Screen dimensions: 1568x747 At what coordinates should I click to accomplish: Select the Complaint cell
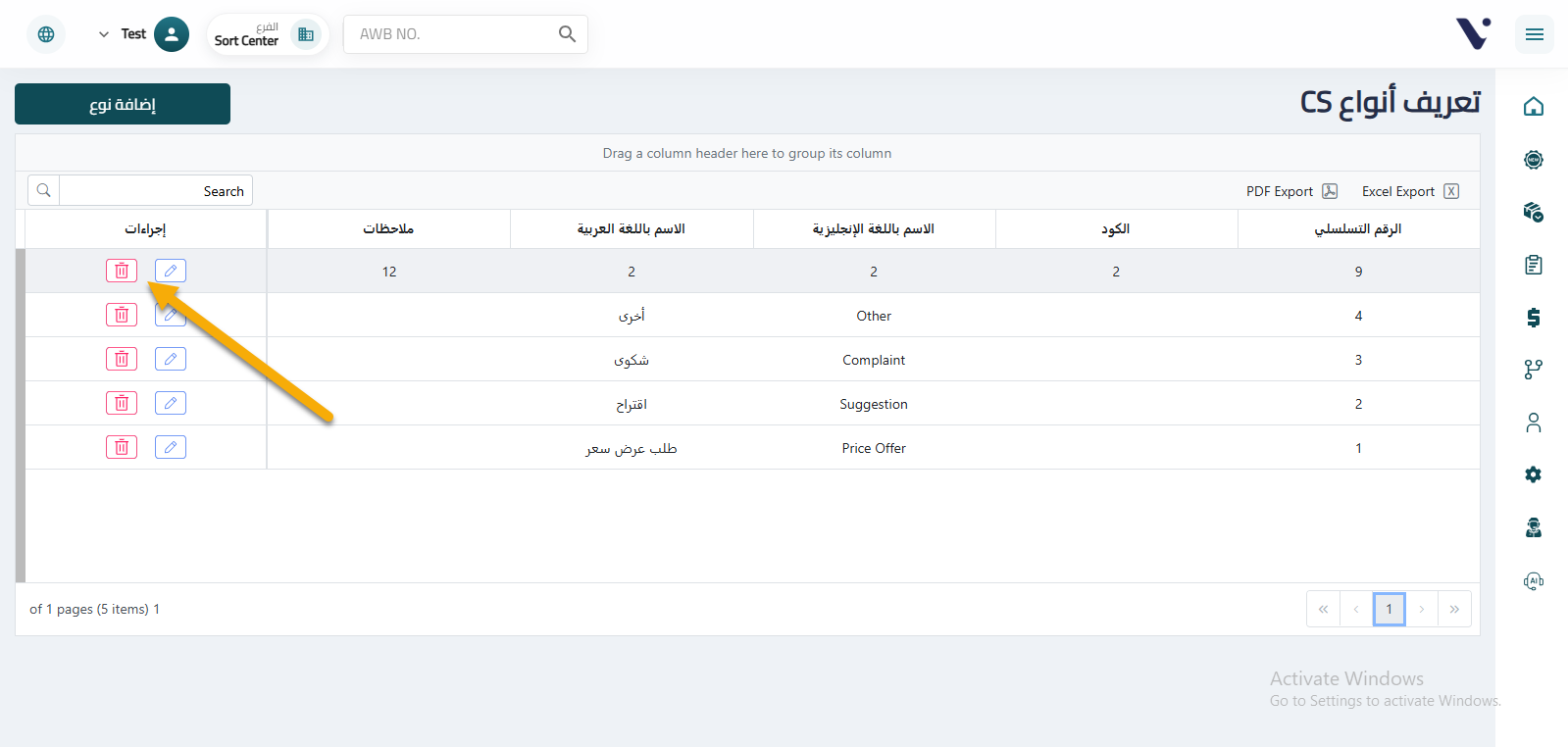coord(874,360)
